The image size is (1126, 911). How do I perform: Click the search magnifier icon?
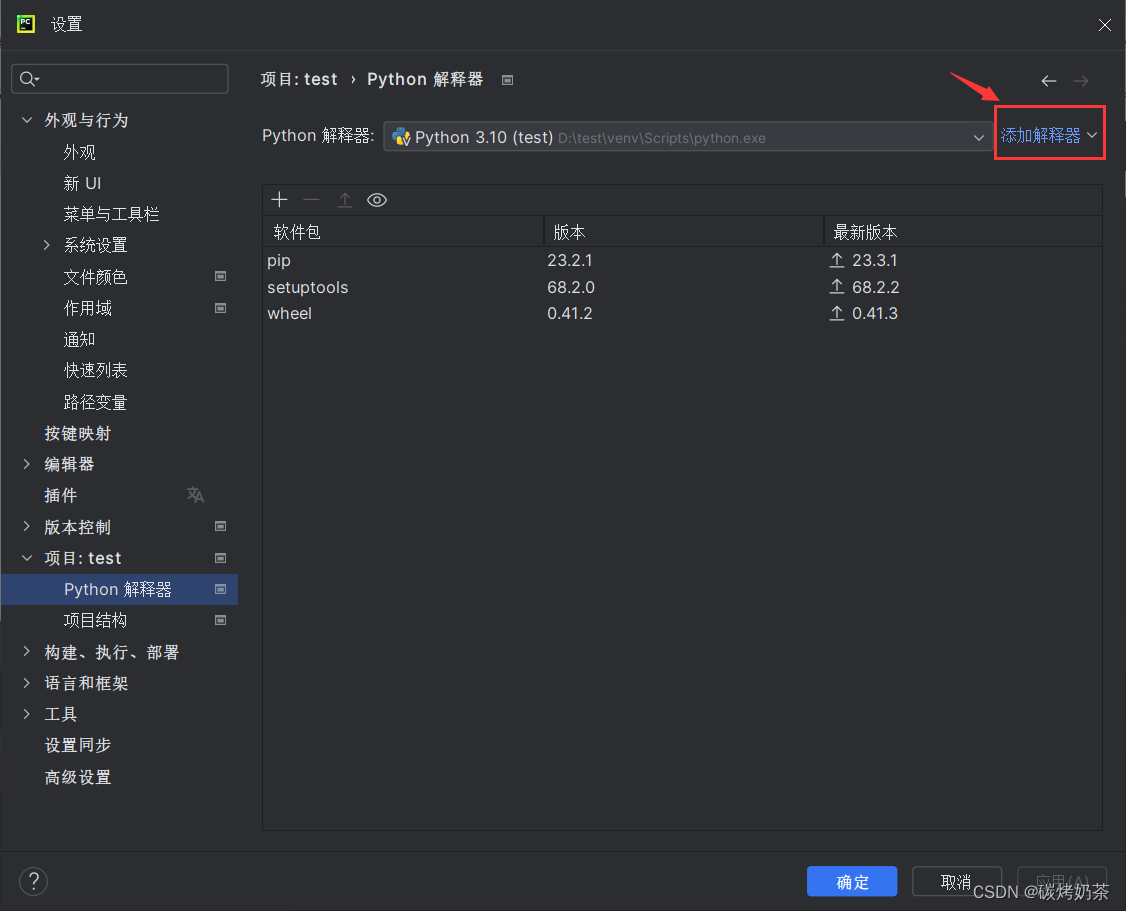(x=29, y=79)
